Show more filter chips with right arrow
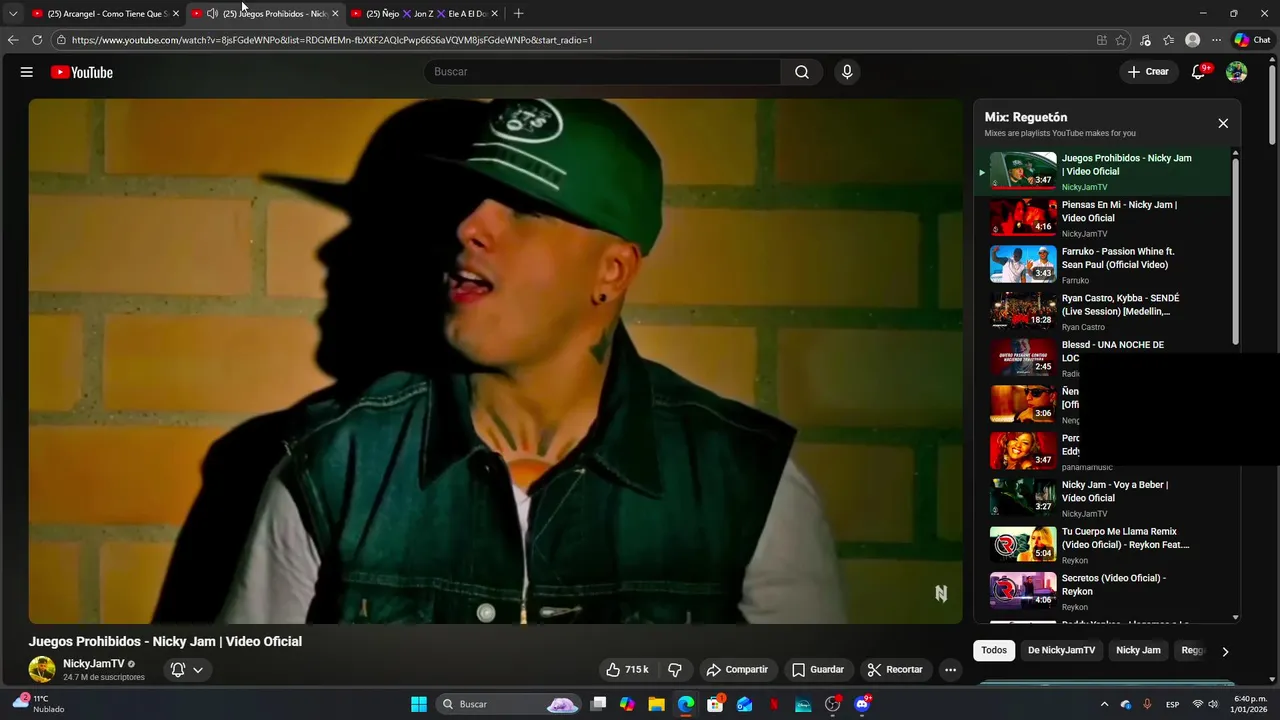 pyautogui.click(x=1225, y=651)
